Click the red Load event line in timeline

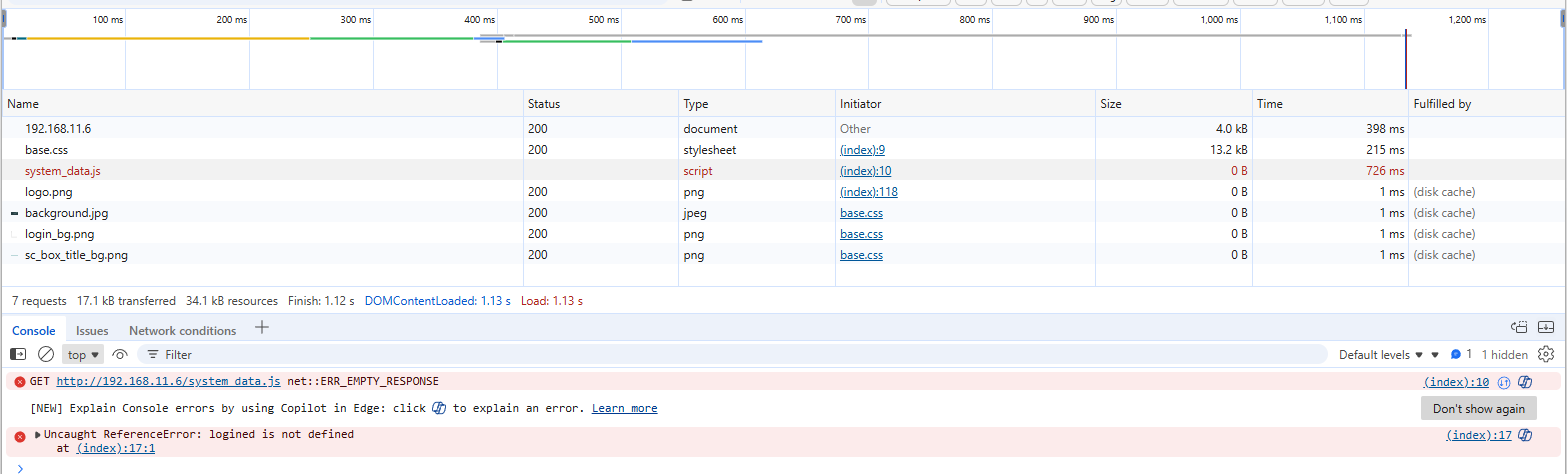1406,60
